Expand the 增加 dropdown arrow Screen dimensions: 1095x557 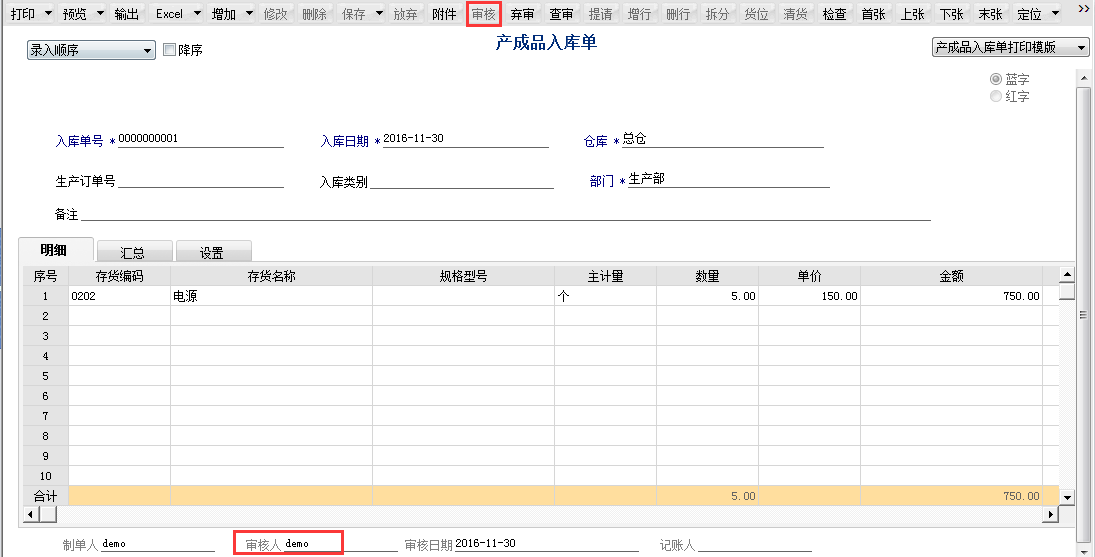tap(249, 14)
